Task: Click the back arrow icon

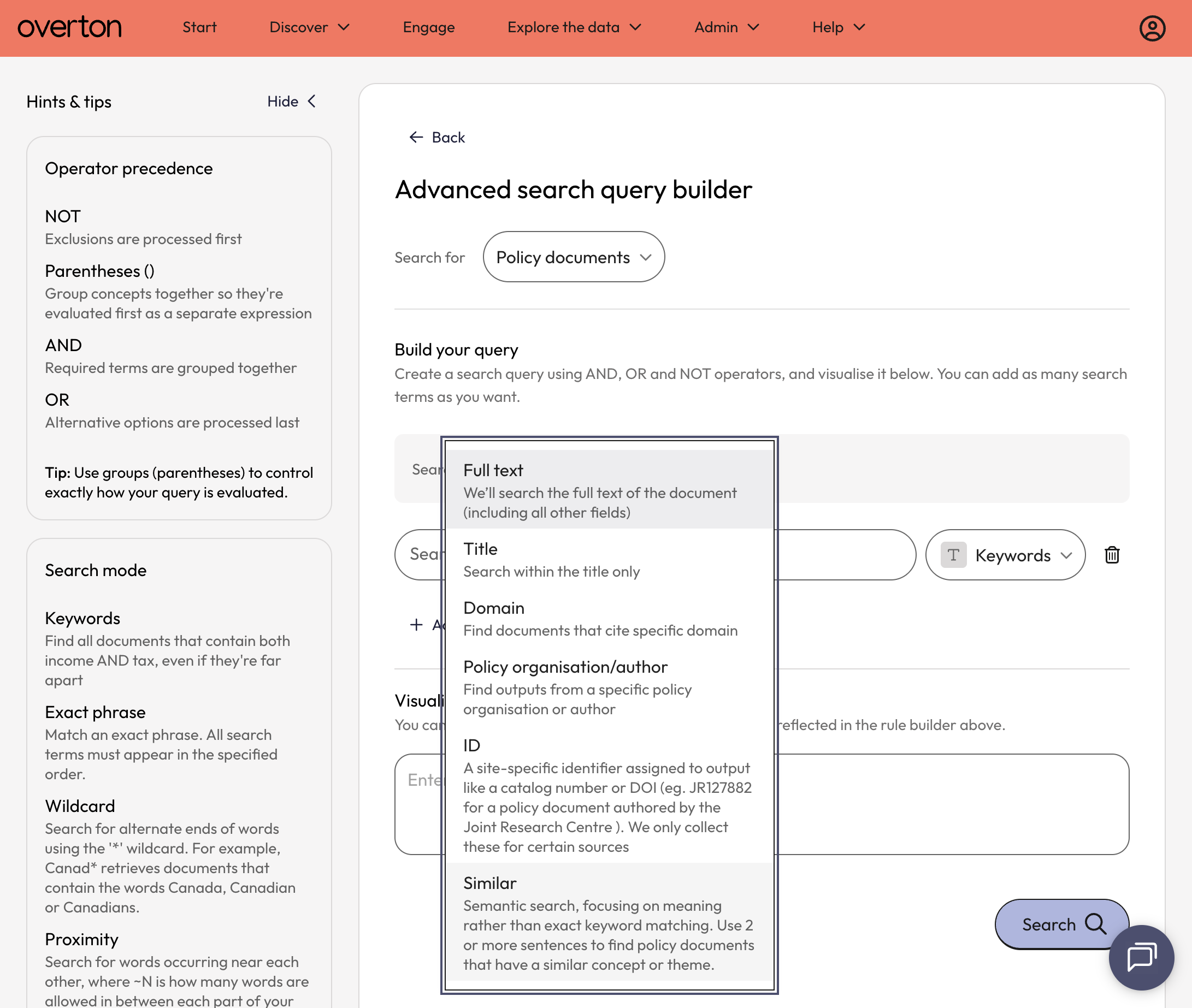Action: pos(416,137)
